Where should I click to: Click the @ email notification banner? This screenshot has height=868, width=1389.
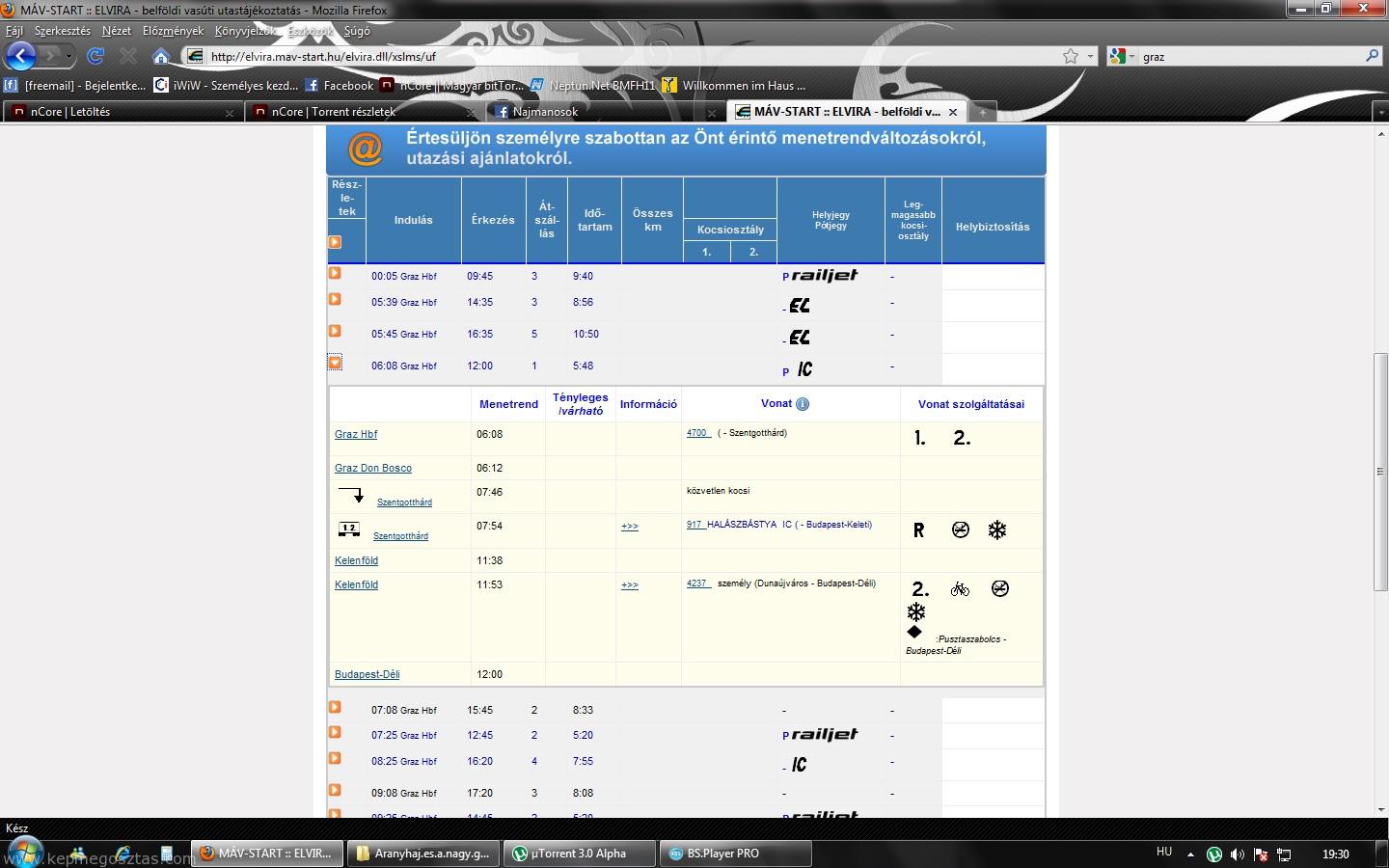[687, 149]
